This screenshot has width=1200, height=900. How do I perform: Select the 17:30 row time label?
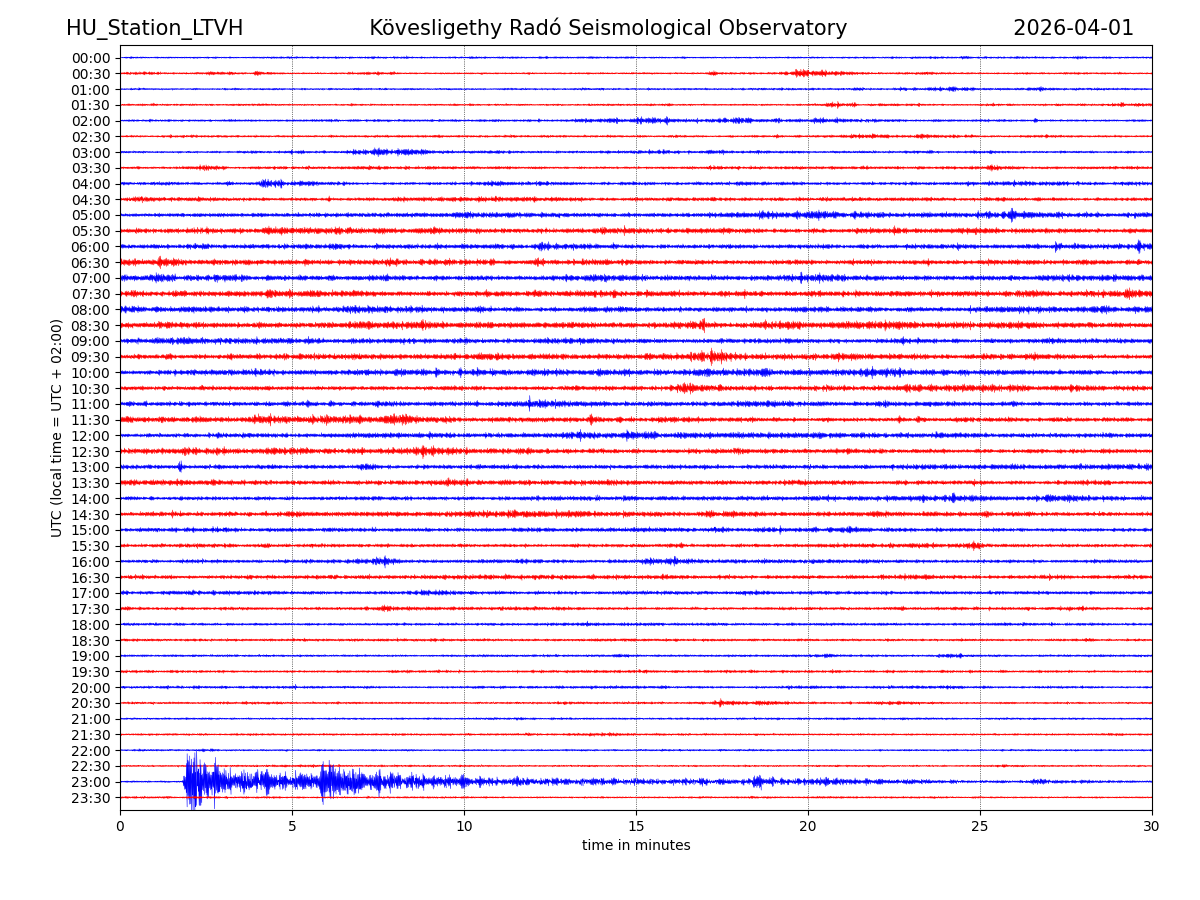coord(91,609)
